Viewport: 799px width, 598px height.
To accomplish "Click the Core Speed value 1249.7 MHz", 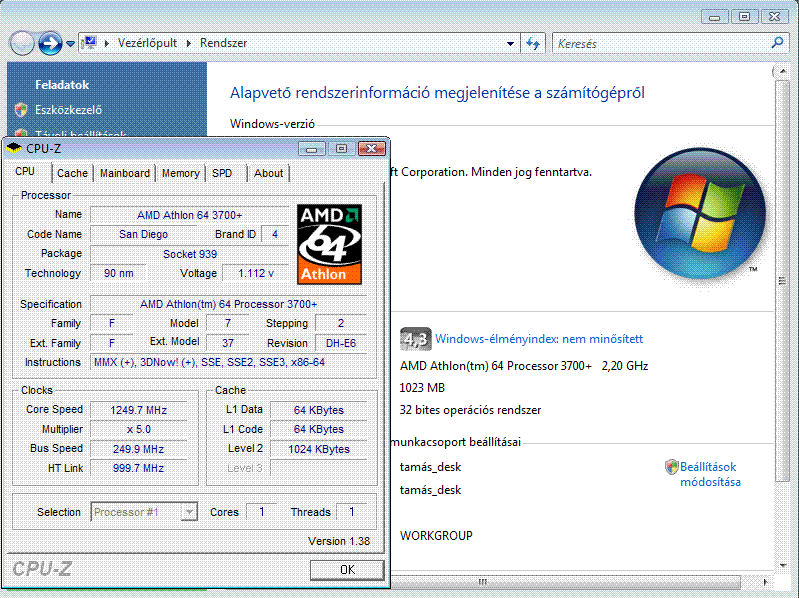I will 139,410.
